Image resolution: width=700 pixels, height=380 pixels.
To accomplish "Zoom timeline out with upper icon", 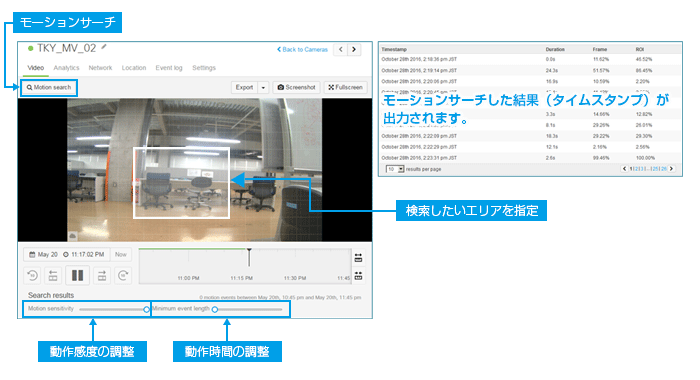I will click(358, 258).
